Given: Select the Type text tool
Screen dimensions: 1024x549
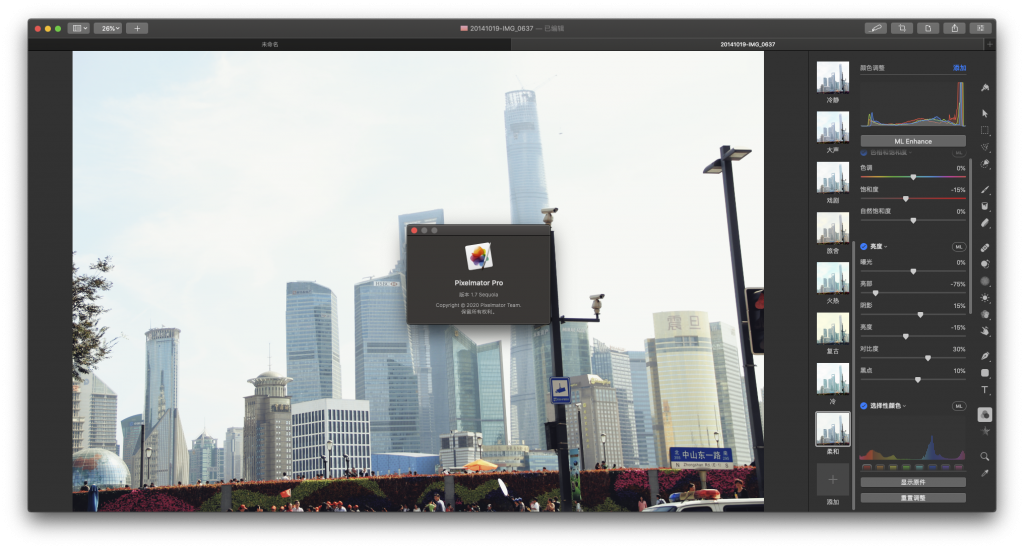Looking at the screenshot, I should click(x=985, y=390).
